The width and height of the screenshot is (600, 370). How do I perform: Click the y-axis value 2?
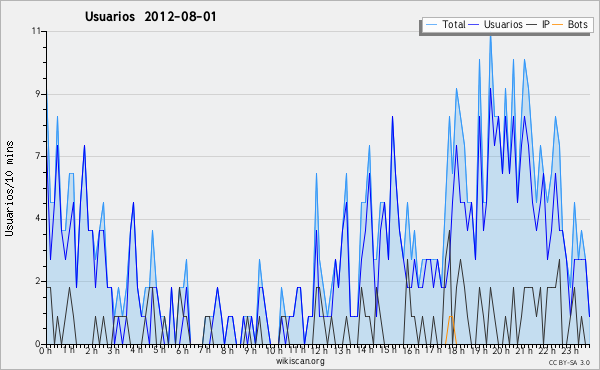coord(38,281)
